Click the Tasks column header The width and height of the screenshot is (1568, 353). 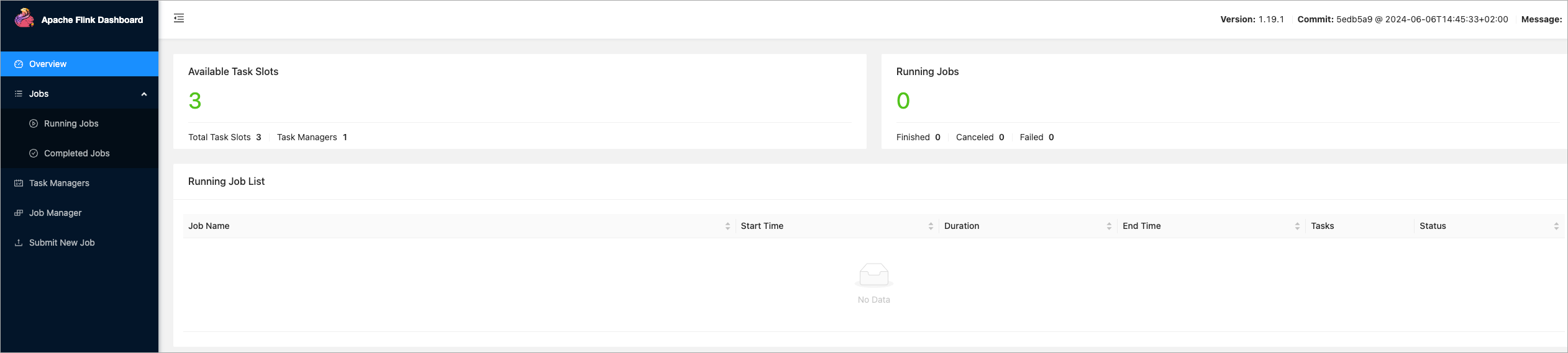click(x=1323, y=226)
